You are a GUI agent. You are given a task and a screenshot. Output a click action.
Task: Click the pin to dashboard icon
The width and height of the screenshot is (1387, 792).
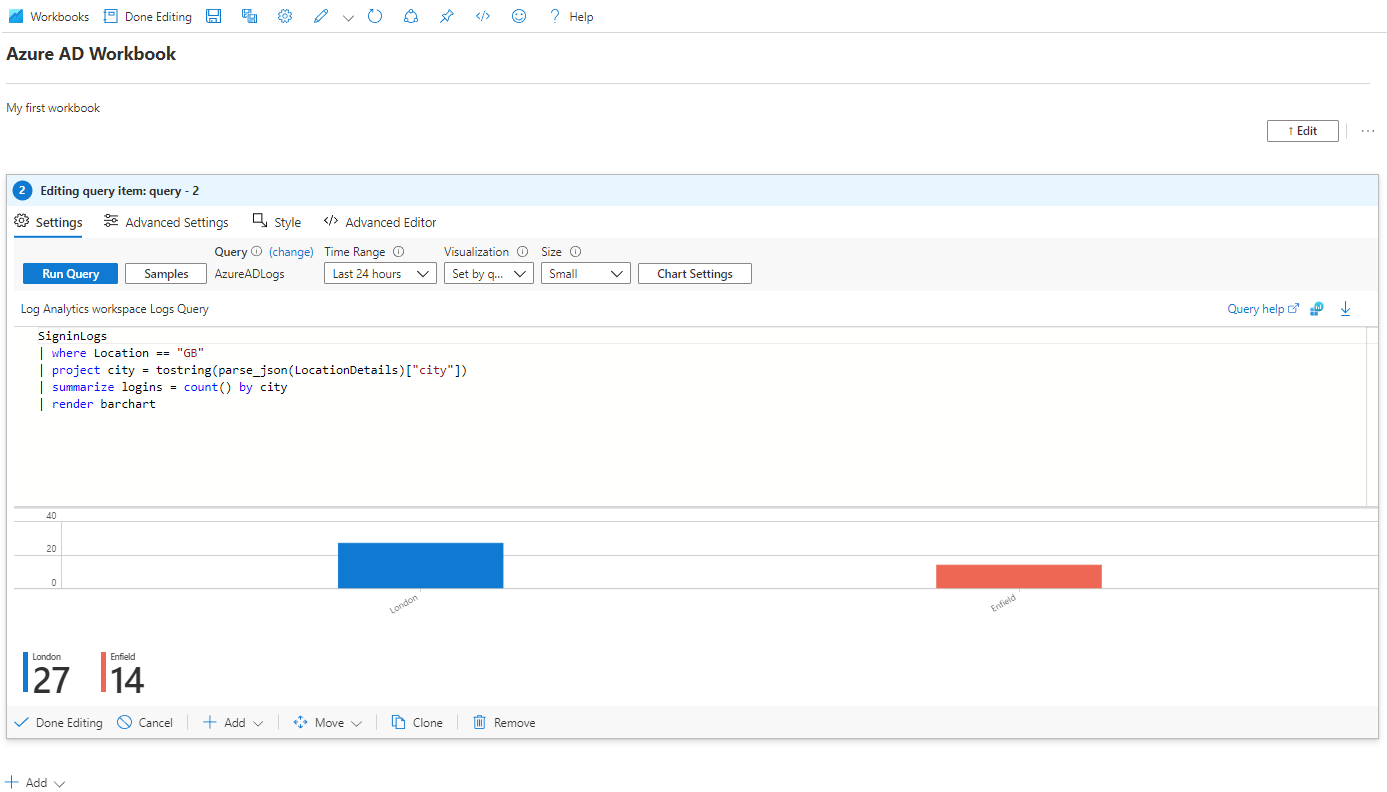447,17
